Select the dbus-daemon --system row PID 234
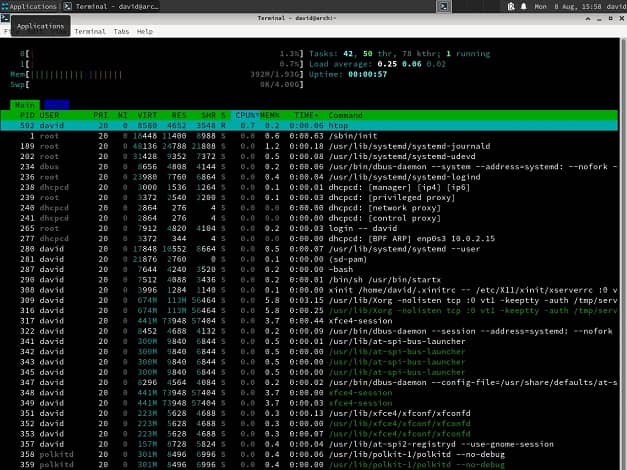627x470 pixels. [309, 167]
